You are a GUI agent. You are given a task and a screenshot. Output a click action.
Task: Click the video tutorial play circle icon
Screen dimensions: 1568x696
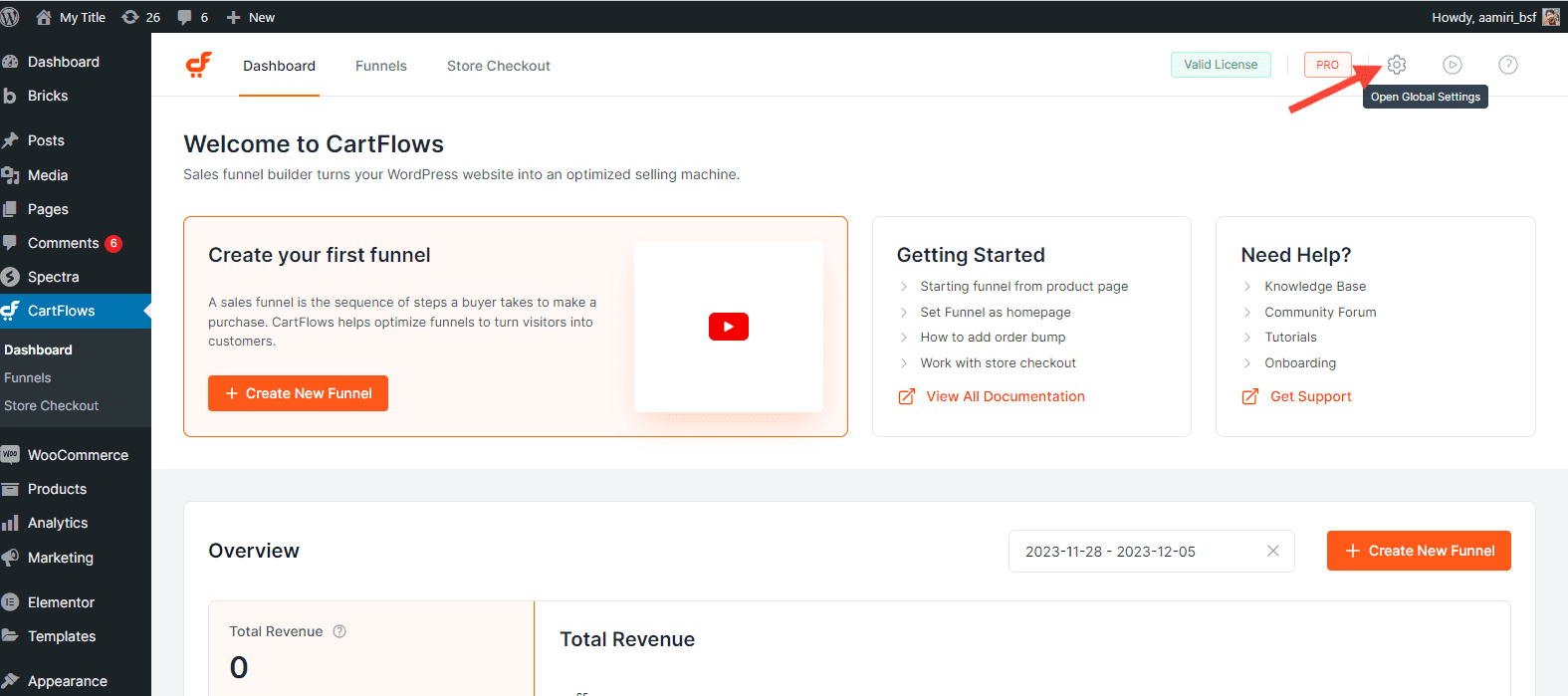(1453, 65)
